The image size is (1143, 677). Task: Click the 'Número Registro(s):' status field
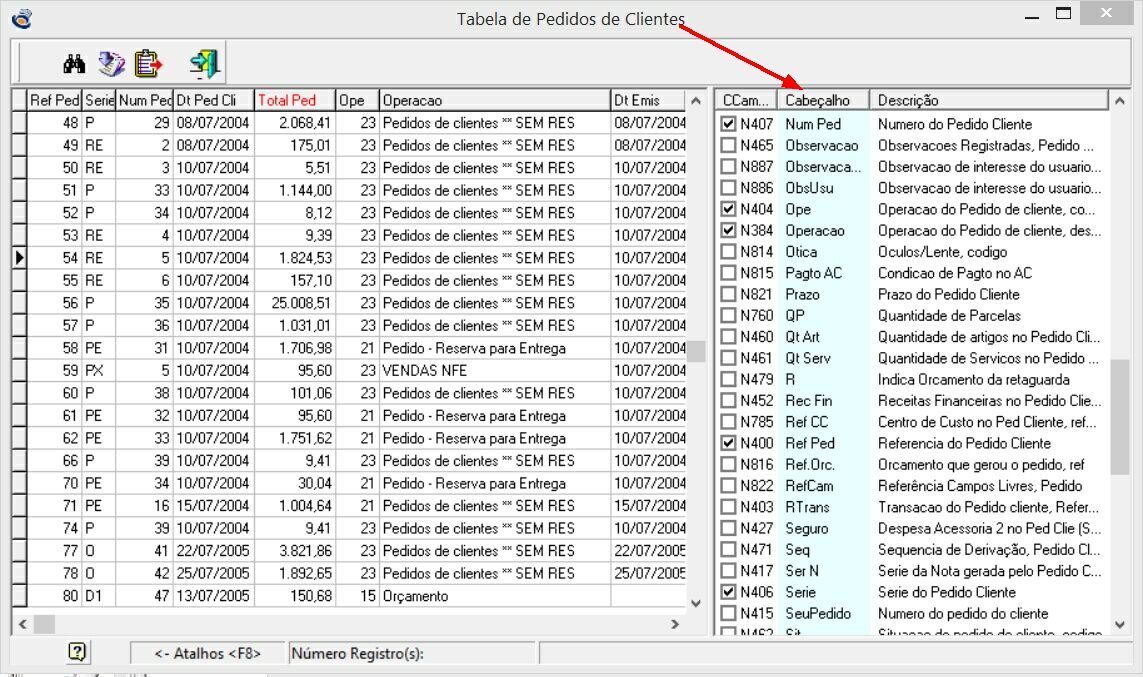(413, 653)
